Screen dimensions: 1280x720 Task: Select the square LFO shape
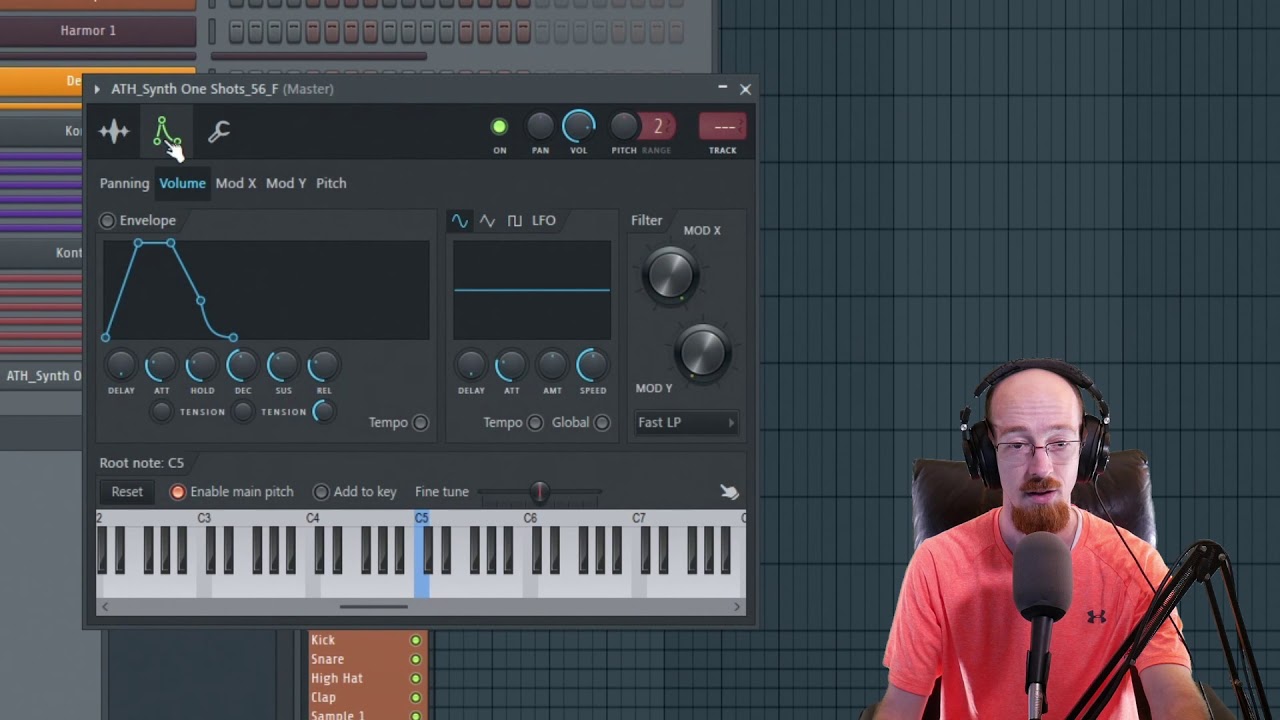514,221
